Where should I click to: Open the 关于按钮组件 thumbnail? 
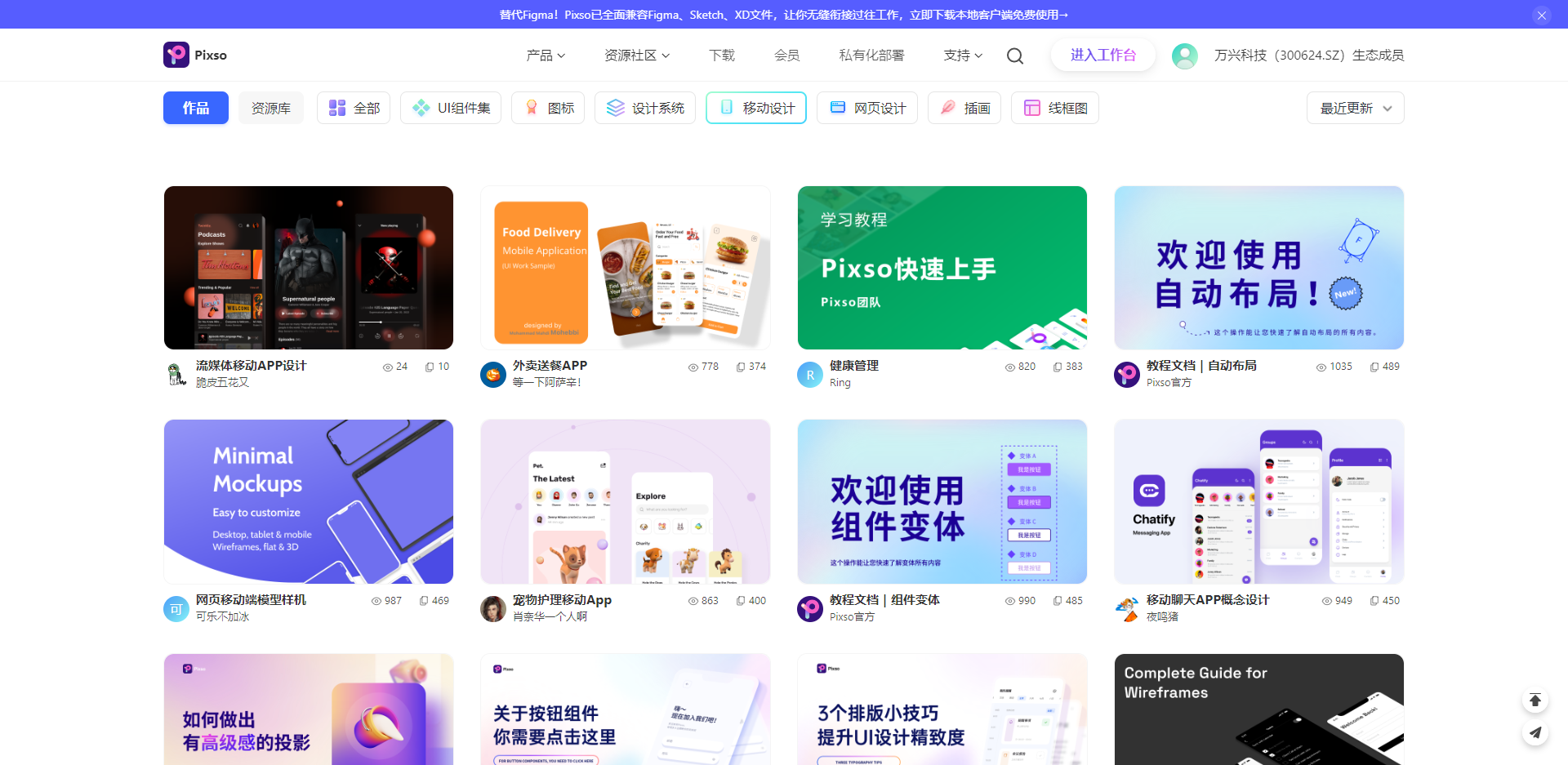626,709
